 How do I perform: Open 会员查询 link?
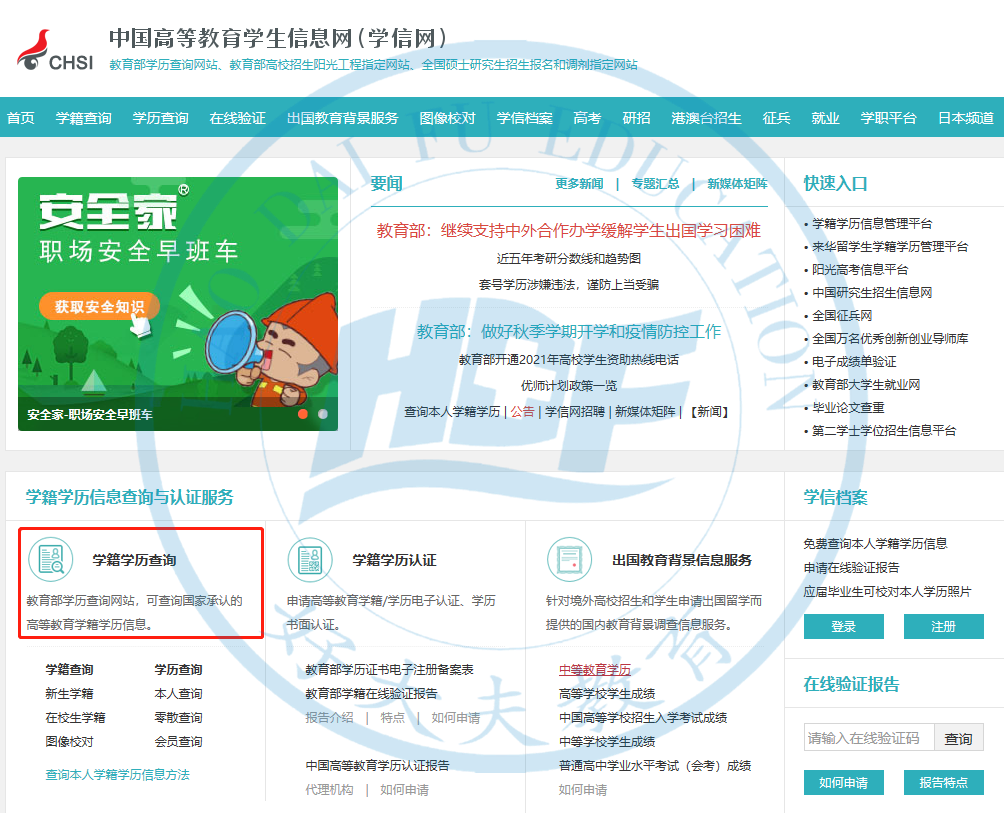click(178, 742)
